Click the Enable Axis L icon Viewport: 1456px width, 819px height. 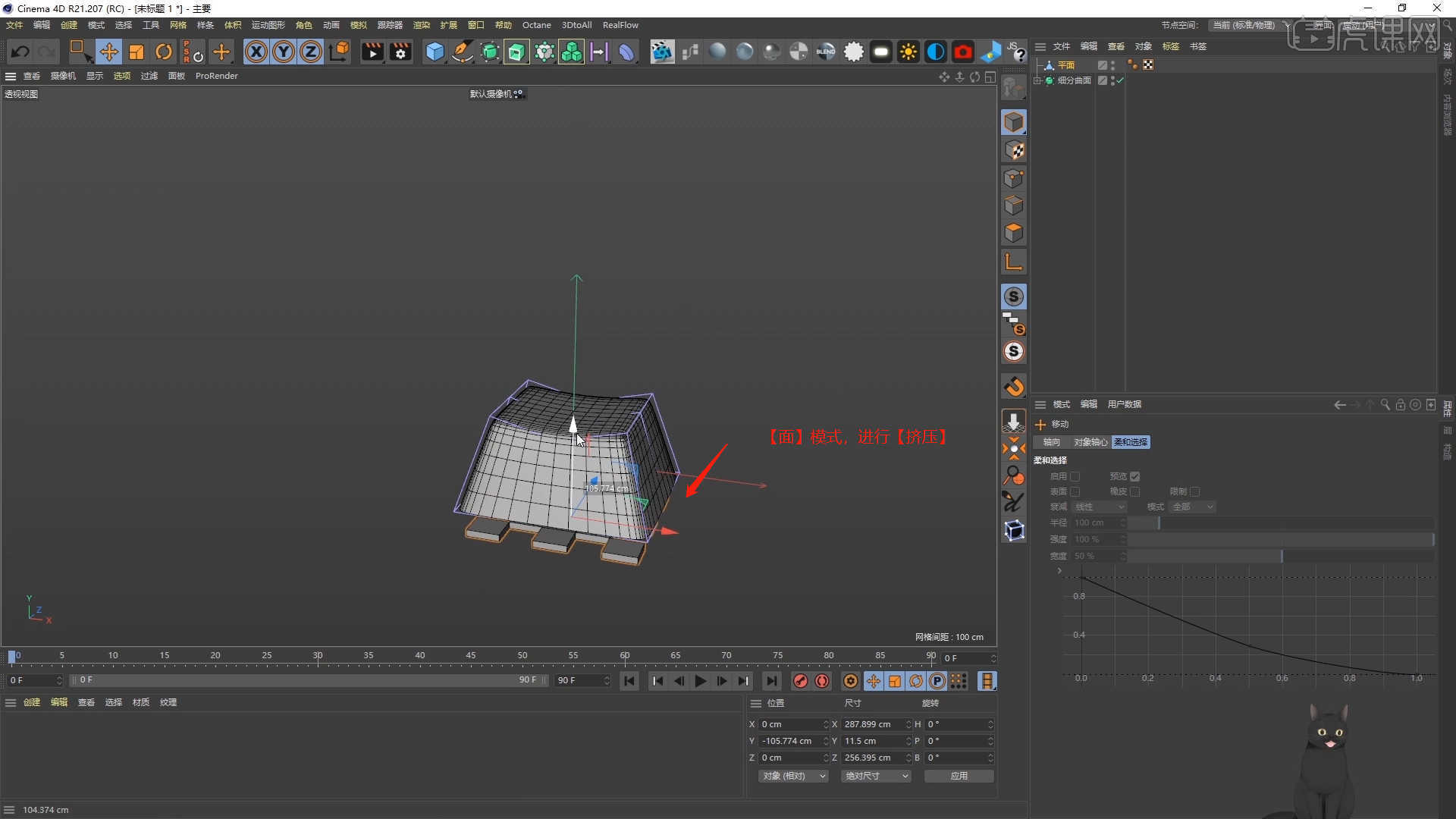click(x=1014, y=262)
